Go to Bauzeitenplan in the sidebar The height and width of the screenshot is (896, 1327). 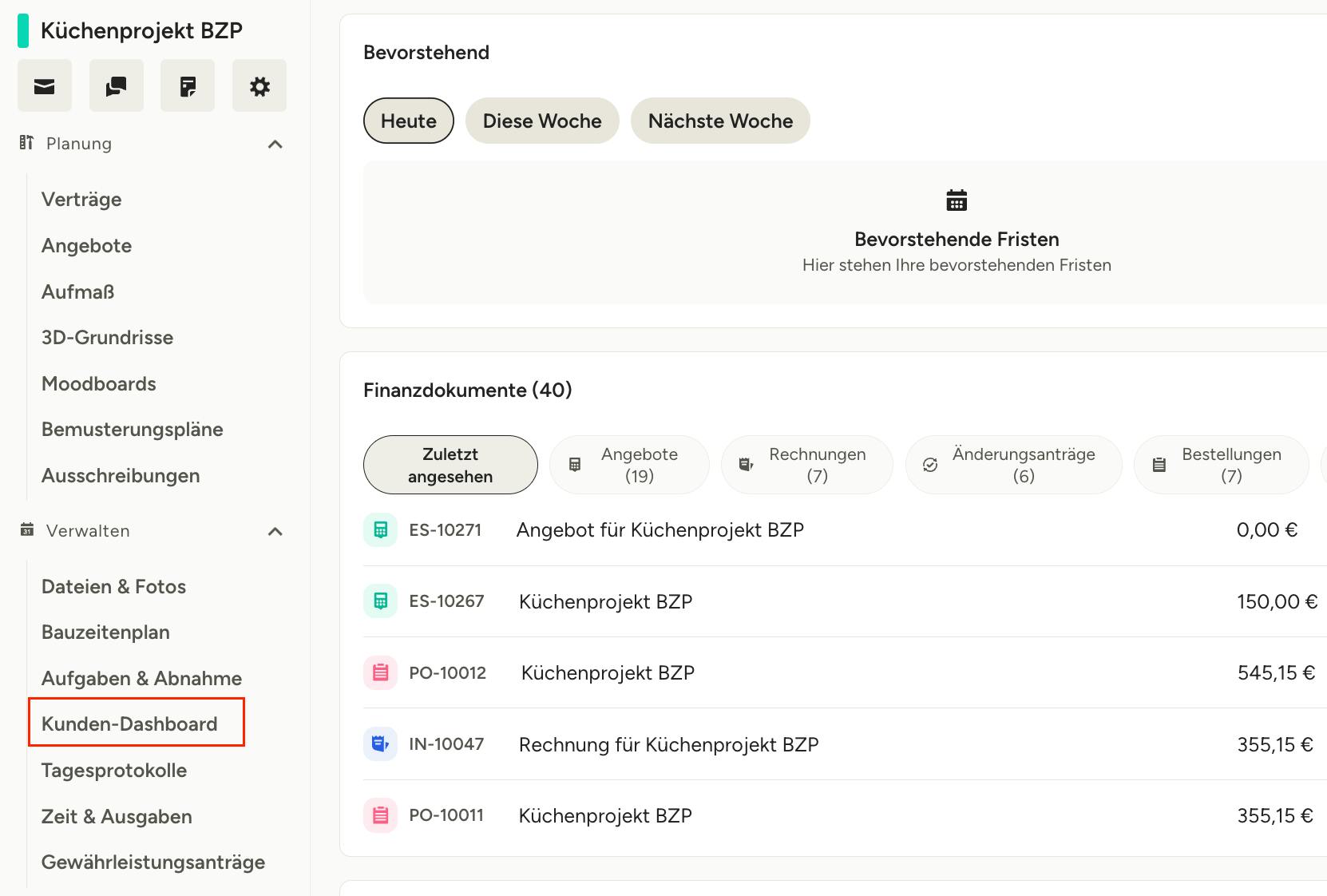tap(105, 632)
